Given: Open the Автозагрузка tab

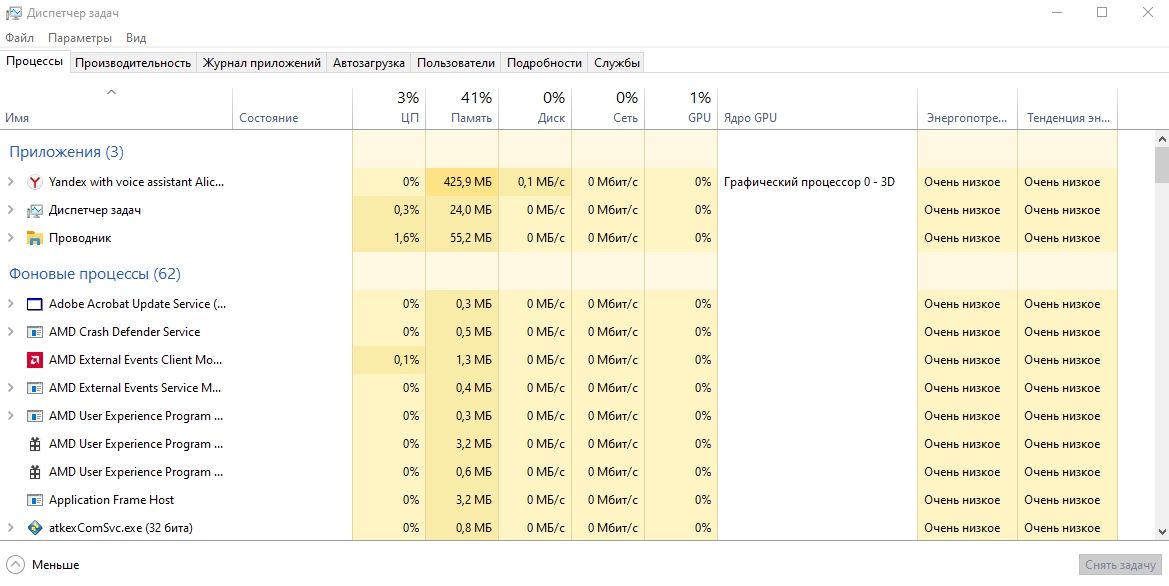Looking at the screenshot, I should (368, 62).
